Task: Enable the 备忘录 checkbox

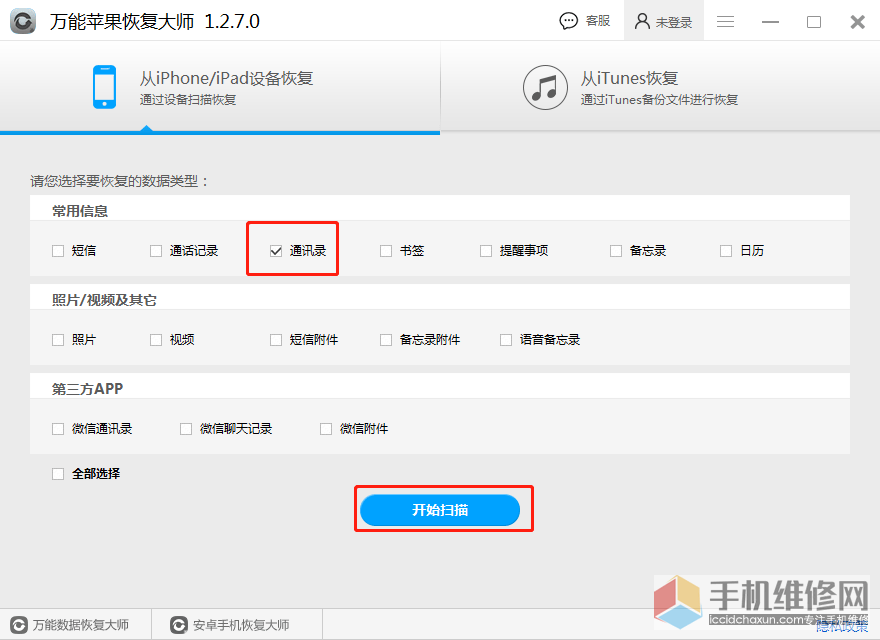Action: (x=616, y=251)
